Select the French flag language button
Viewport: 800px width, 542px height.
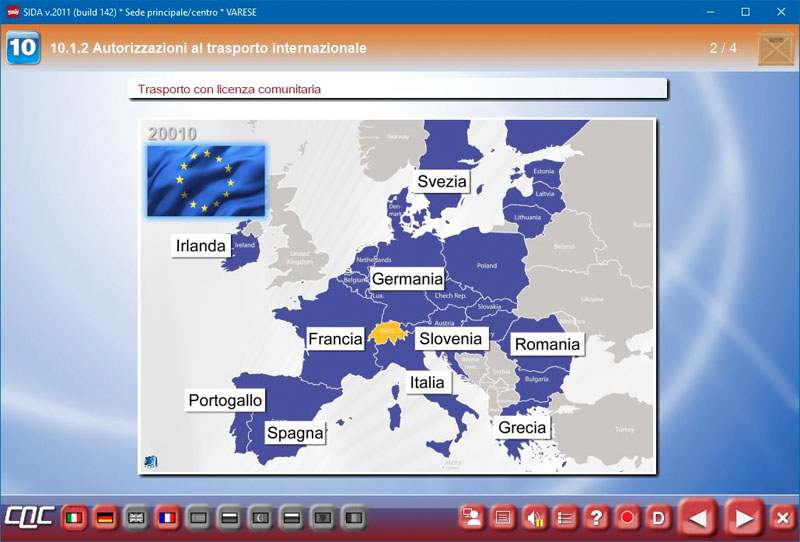167,518
